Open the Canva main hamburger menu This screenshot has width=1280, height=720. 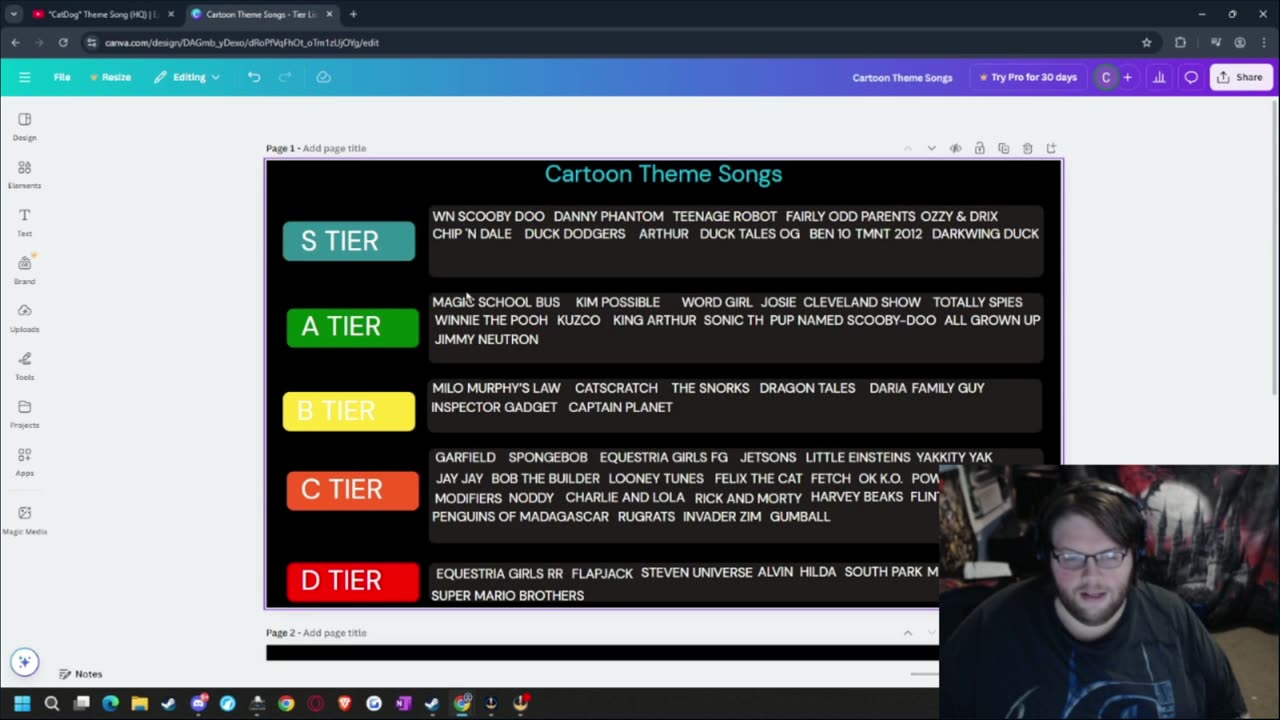(x=25, y=77)
